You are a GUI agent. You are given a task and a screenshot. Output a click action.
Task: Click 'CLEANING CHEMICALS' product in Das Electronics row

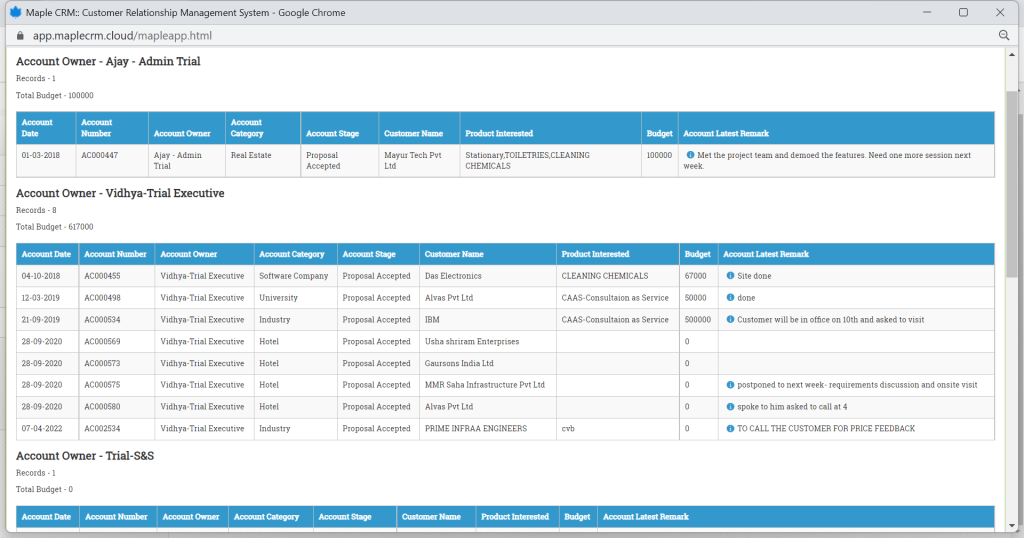click(x=605, y=276)
